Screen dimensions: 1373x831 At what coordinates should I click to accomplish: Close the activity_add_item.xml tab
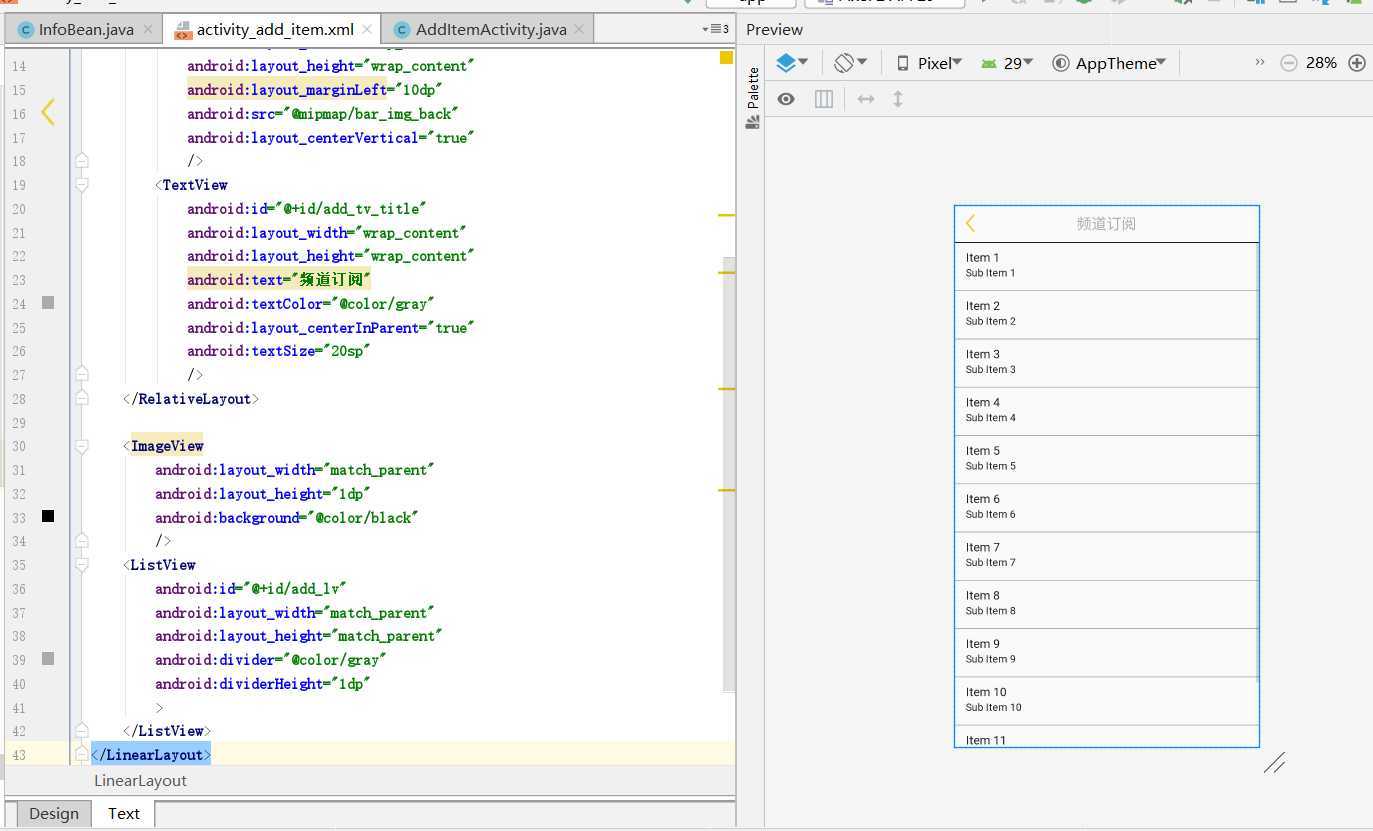(368, 29)
